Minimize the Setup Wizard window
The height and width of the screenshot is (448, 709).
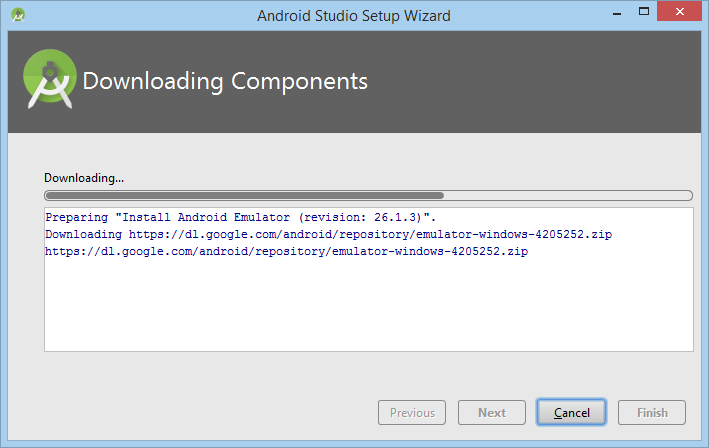pos(617,14)
